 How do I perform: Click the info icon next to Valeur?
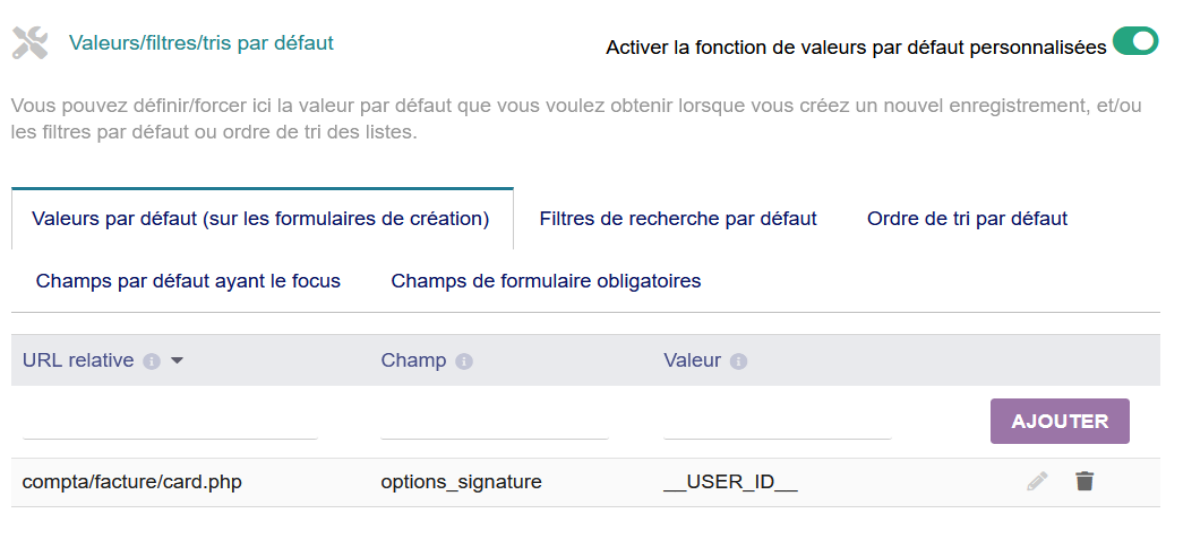click(x=738, y=361)
